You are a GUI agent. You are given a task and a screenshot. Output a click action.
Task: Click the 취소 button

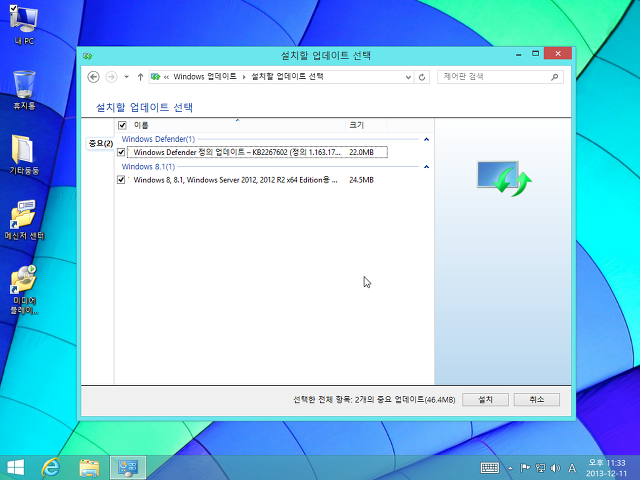(x=537, y=400)
